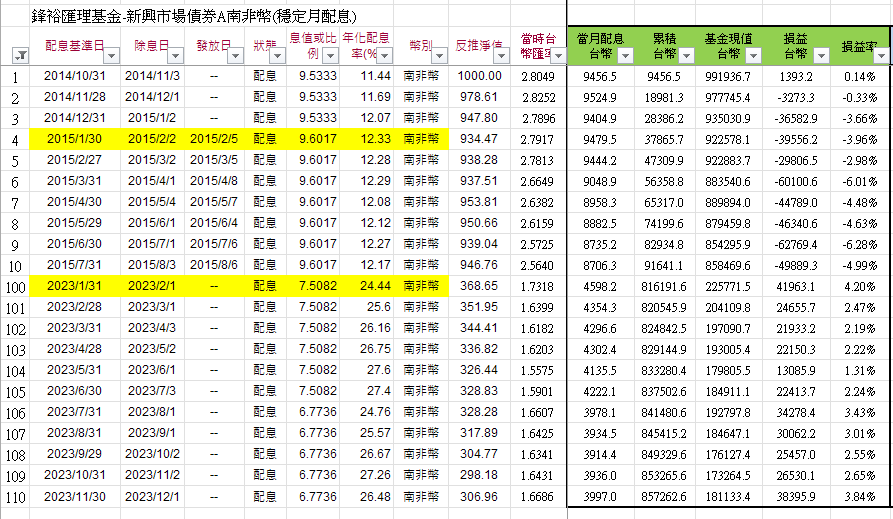
Task: Select the profit cell 41963.1
Action: coord(796,287)
